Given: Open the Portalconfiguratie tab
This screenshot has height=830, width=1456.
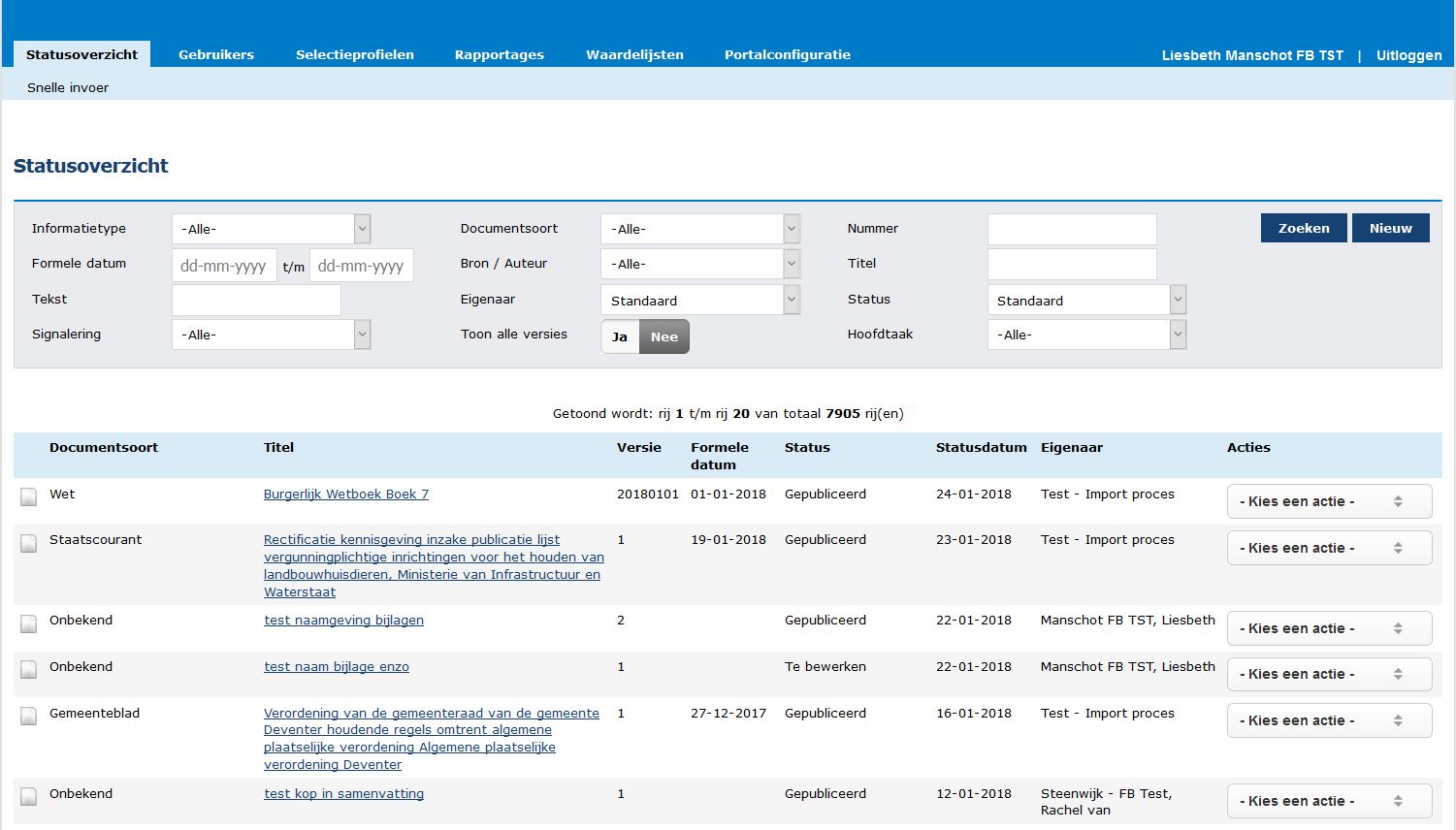Looking at the screenshot, I should pos(788,54).
